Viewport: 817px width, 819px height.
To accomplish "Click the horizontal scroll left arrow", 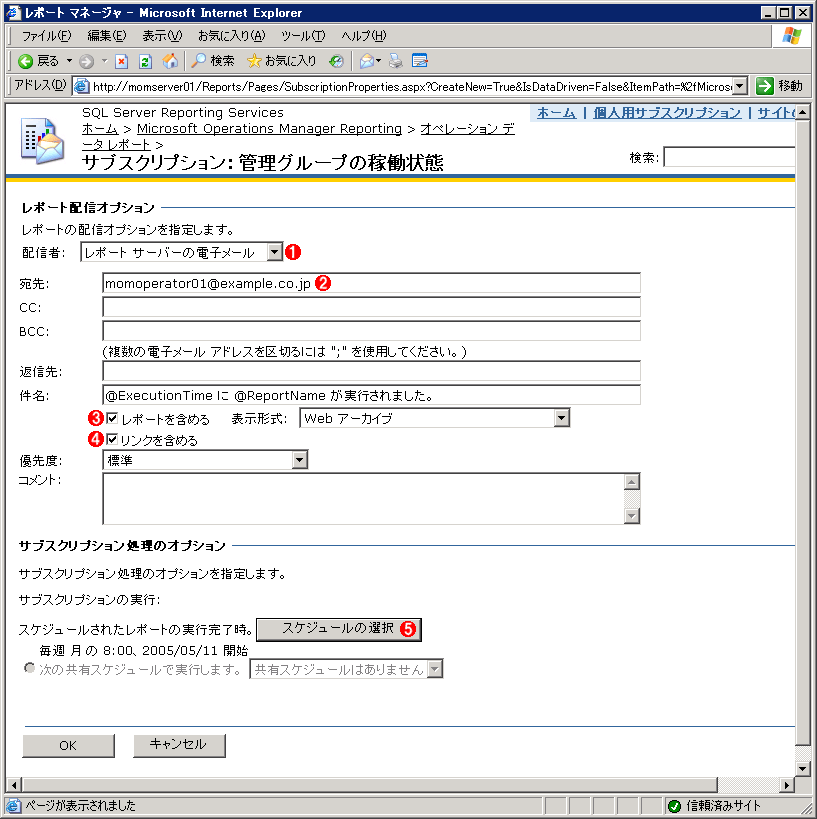I will pos(14,785).
